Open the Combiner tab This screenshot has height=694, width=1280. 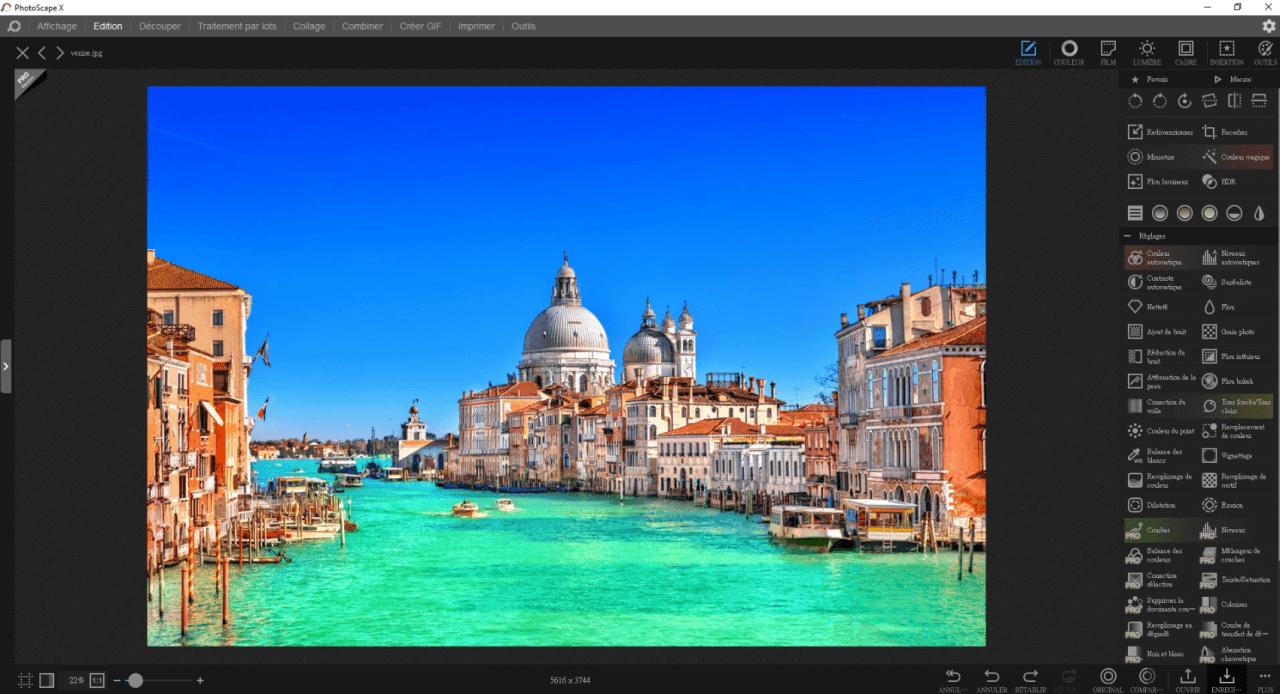(362, 26)
